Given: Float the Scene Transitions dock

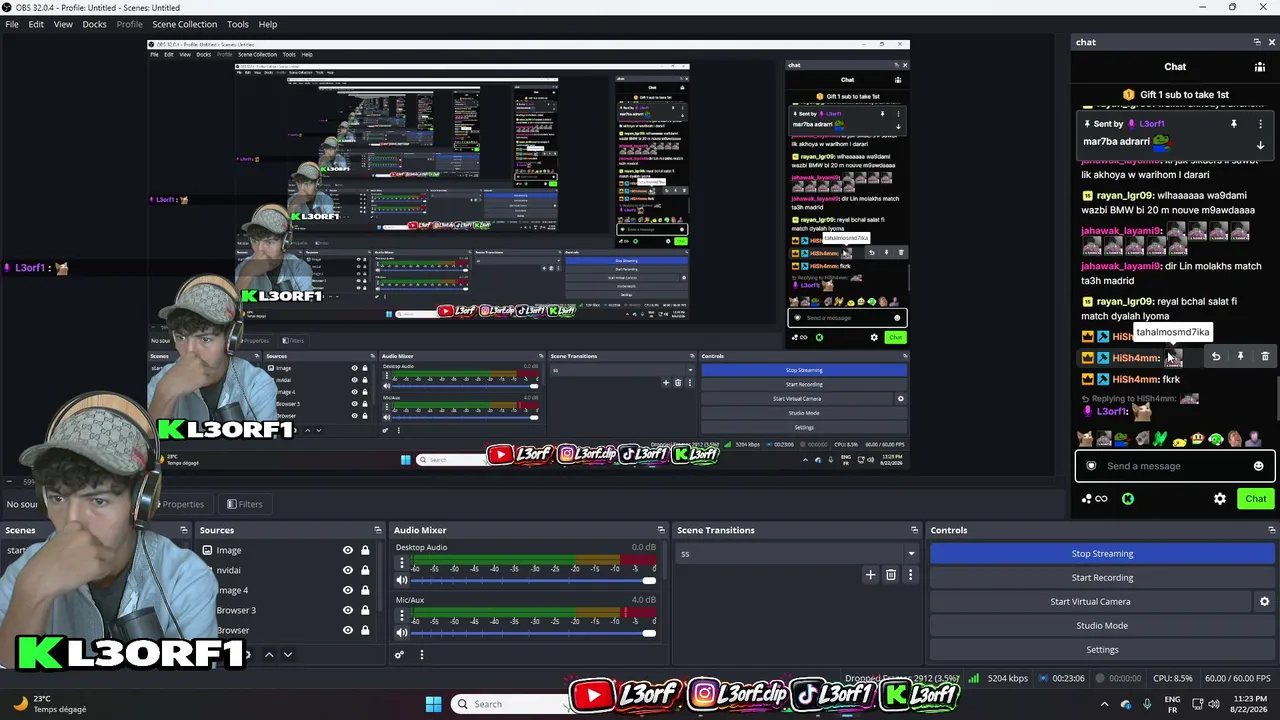Looking at the screenshot, I should (x=914, y=530).
